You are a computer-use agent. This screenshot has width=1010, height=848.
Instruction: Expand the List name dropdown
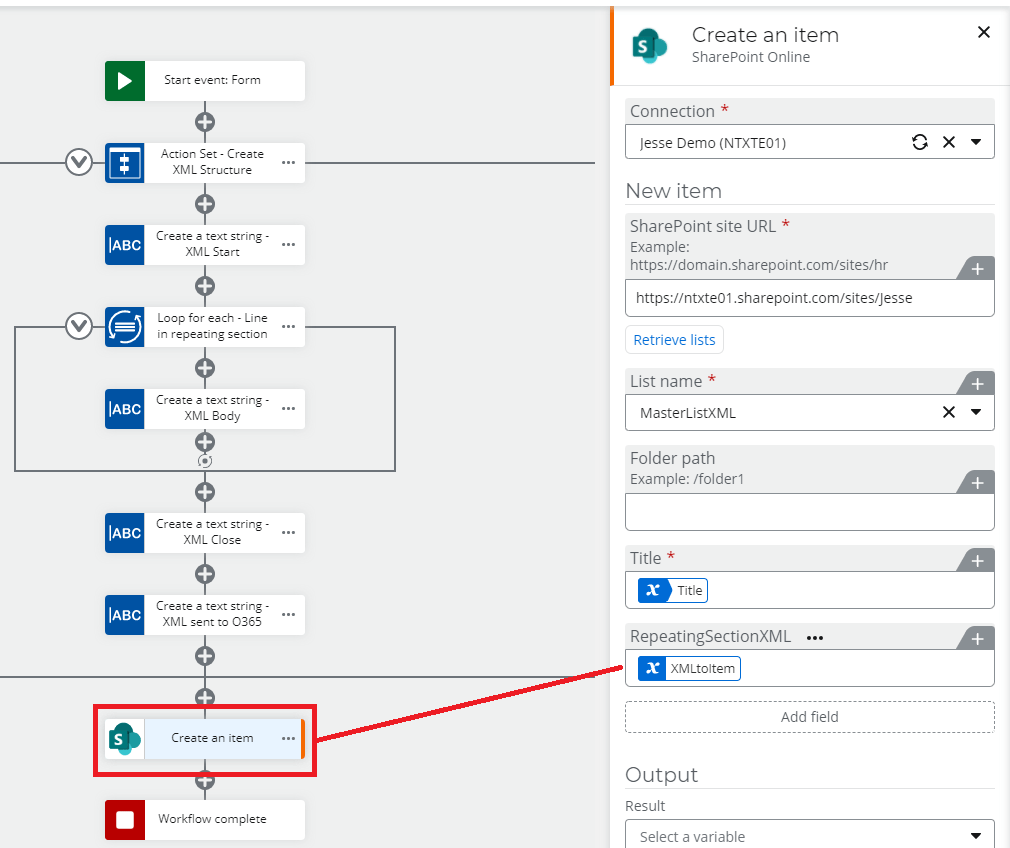point(976,413)
